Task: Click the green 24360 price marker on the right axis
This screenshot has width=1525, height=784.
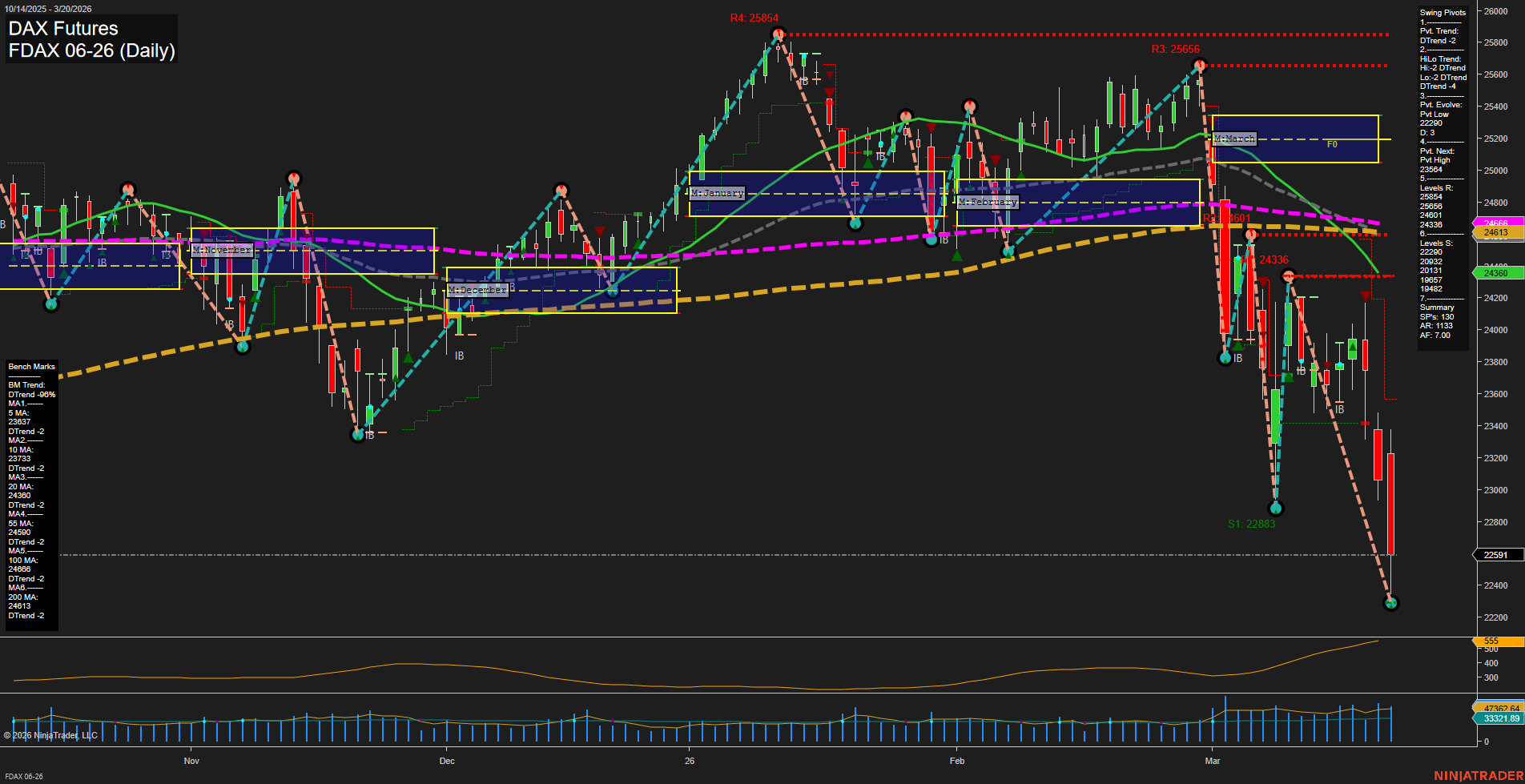Action: point(1496,272)
